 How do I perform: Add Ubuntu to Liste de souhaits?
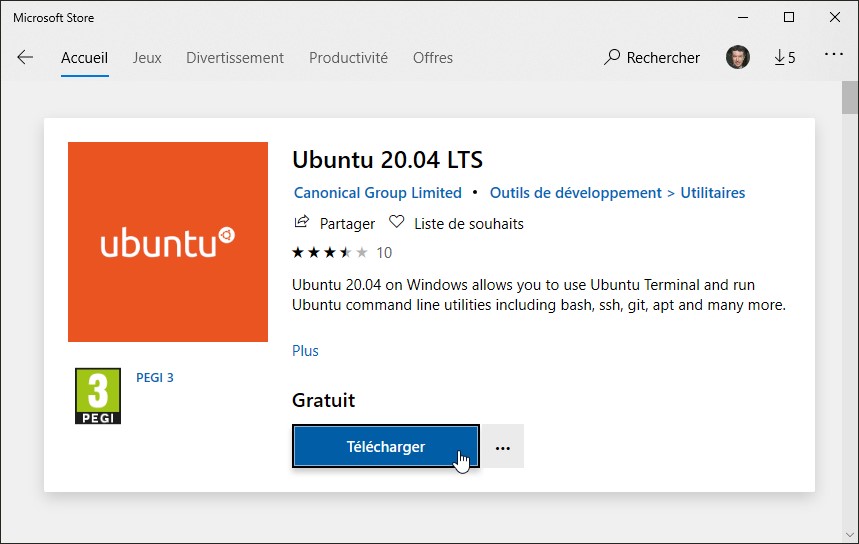[456, 223]
